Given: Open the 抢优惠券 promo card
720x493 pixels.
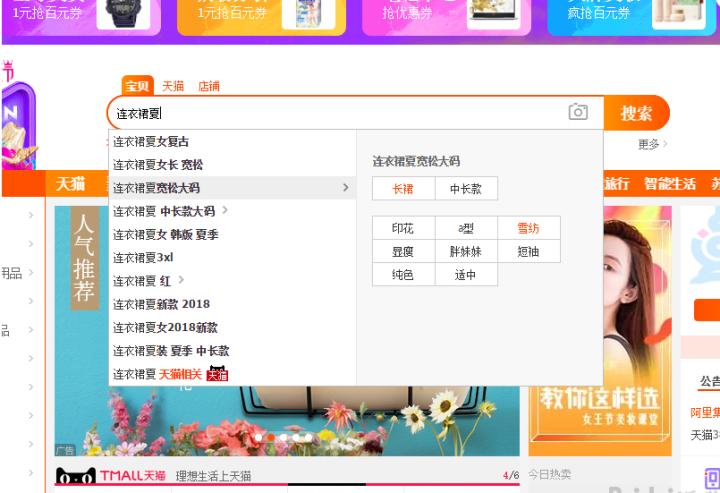Looking at the screenshot, I should pos(446,16).
